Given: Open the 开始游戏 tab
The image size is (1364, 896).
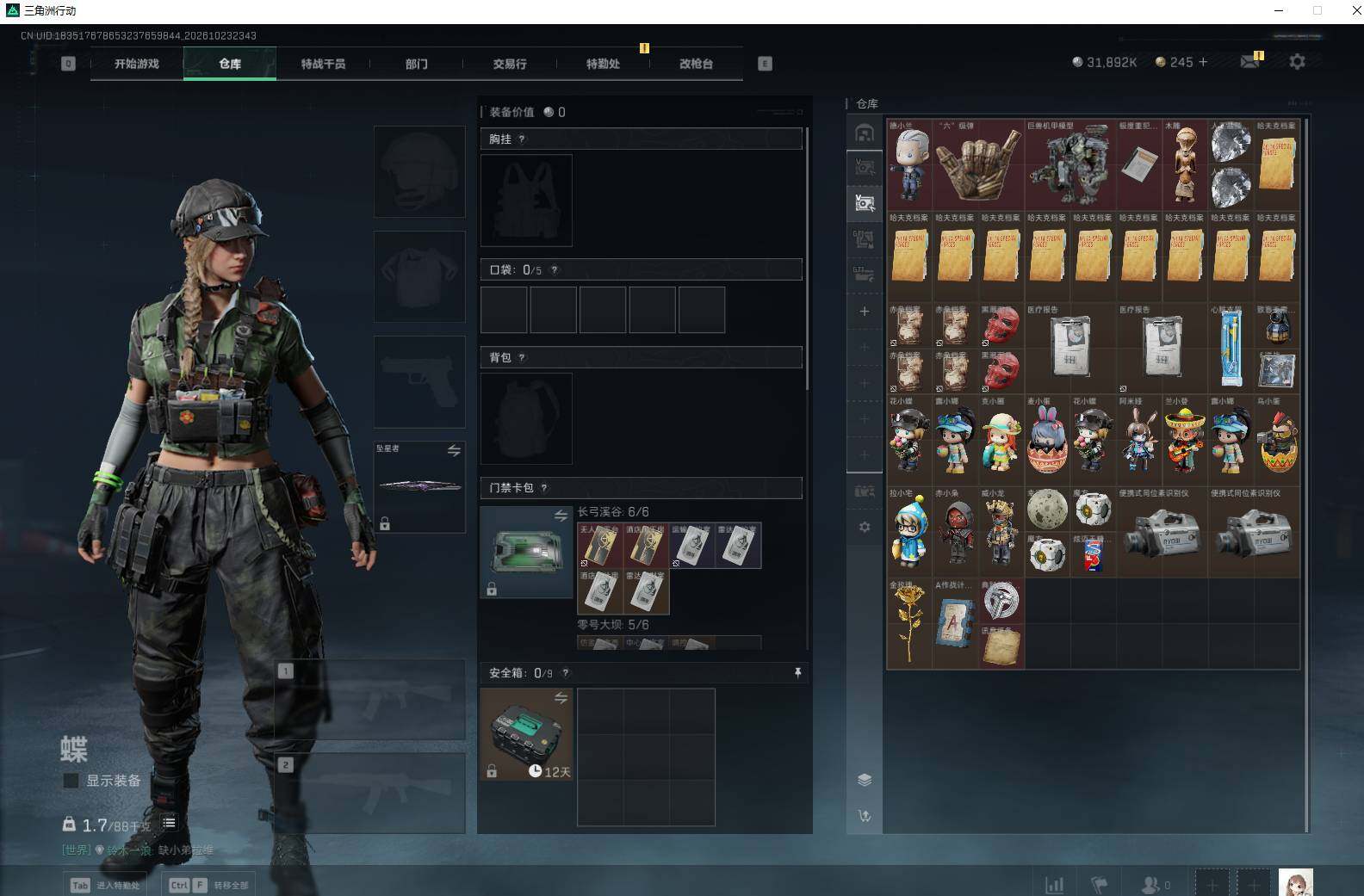Looking at the screenshot, I should pos(137,64).
